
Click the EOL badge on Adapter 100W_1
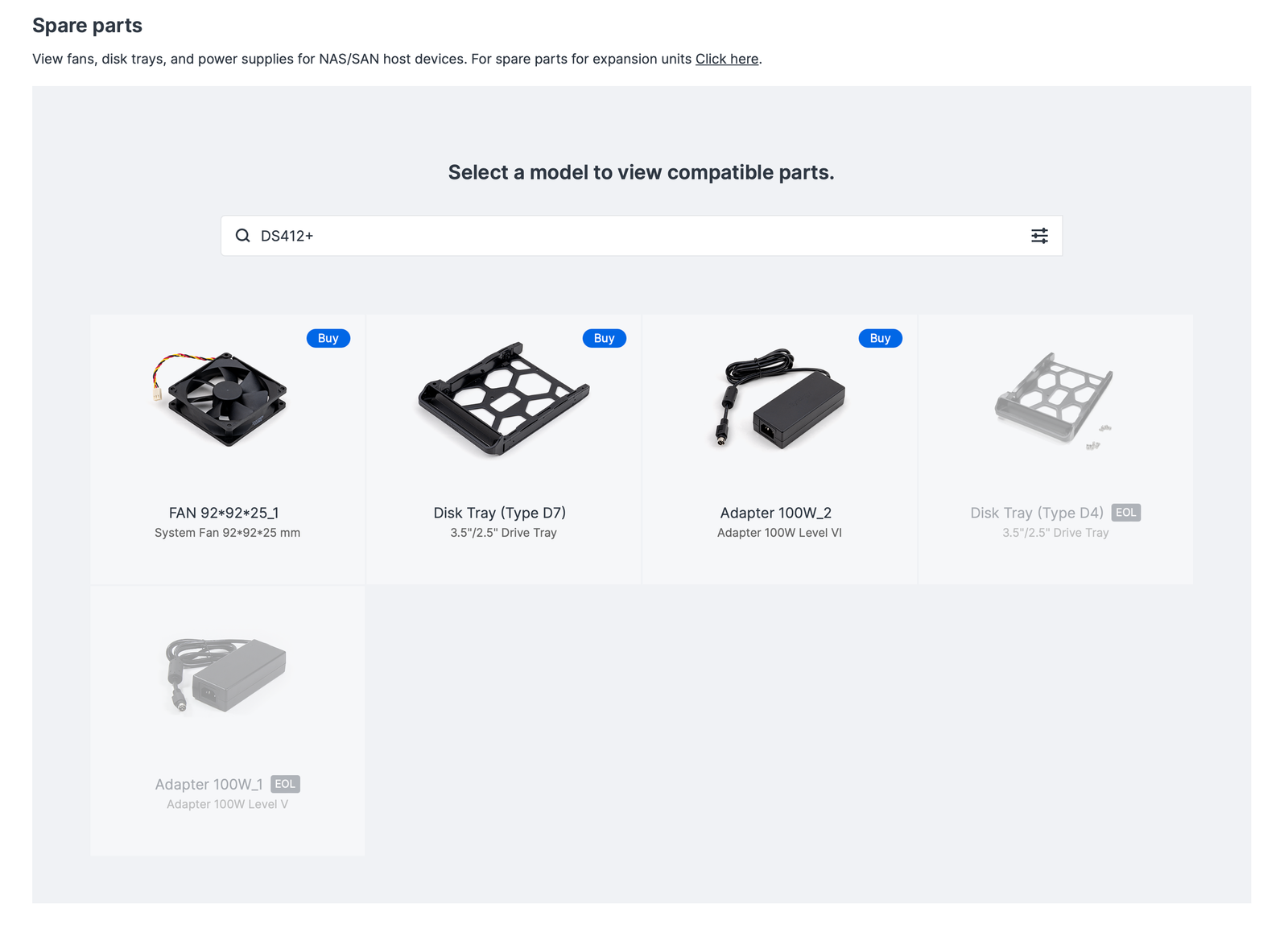coord(285,784)
